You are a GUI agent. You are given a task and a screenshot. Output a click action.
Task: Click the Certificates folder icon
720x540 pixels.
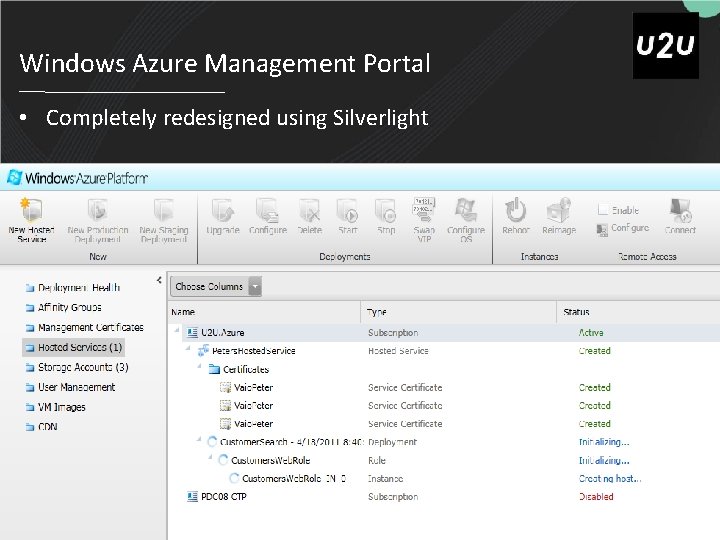pyautogui.click(x=214, y=369)
